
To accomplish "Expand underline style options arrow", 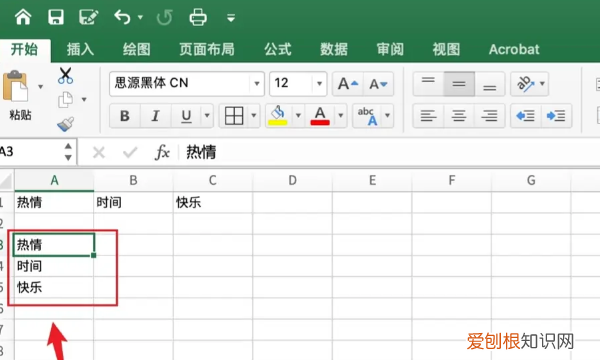I will point(207,116).
